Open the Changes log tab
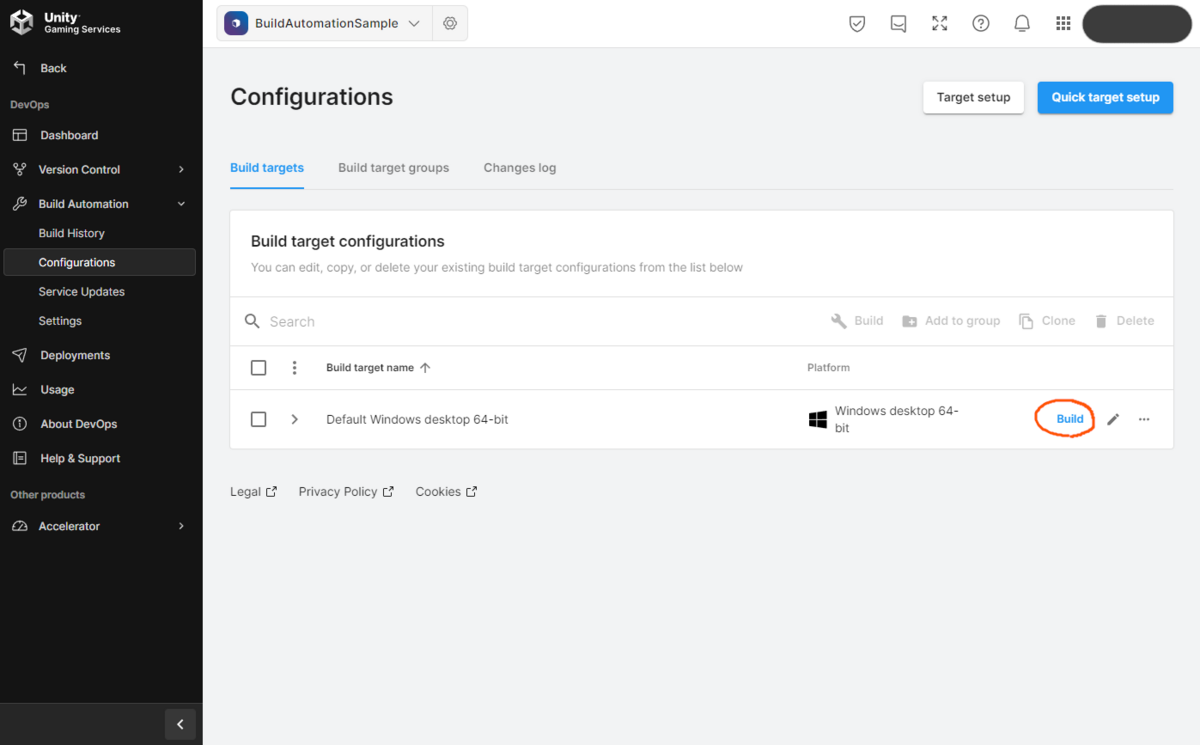Viewport: 1200px width, 745px height. pos(519,167)
